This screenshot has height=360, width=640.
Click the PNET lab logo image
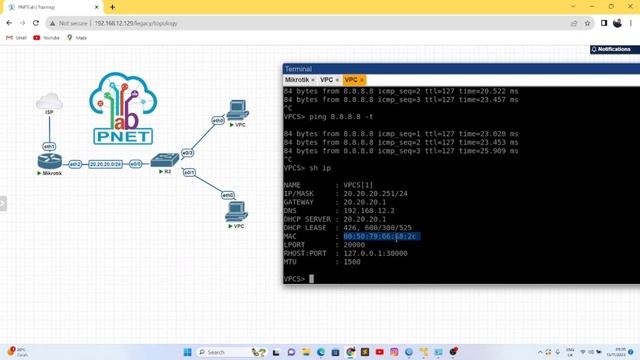pyautogui.click(x=123, y=109)
